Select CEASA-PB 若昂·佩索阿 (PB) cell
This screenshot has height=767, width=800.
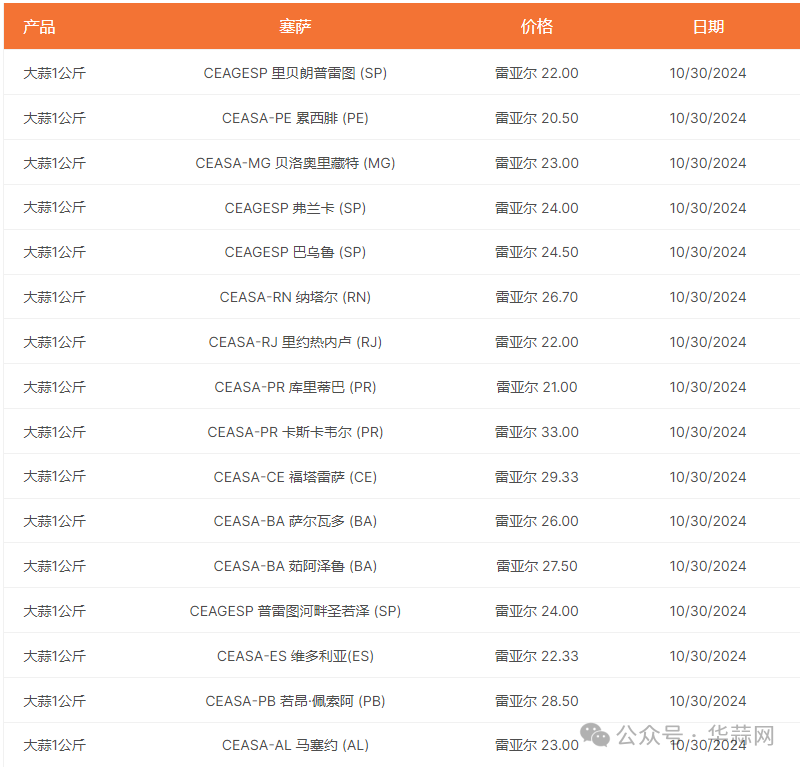click(x=295, y=701)
